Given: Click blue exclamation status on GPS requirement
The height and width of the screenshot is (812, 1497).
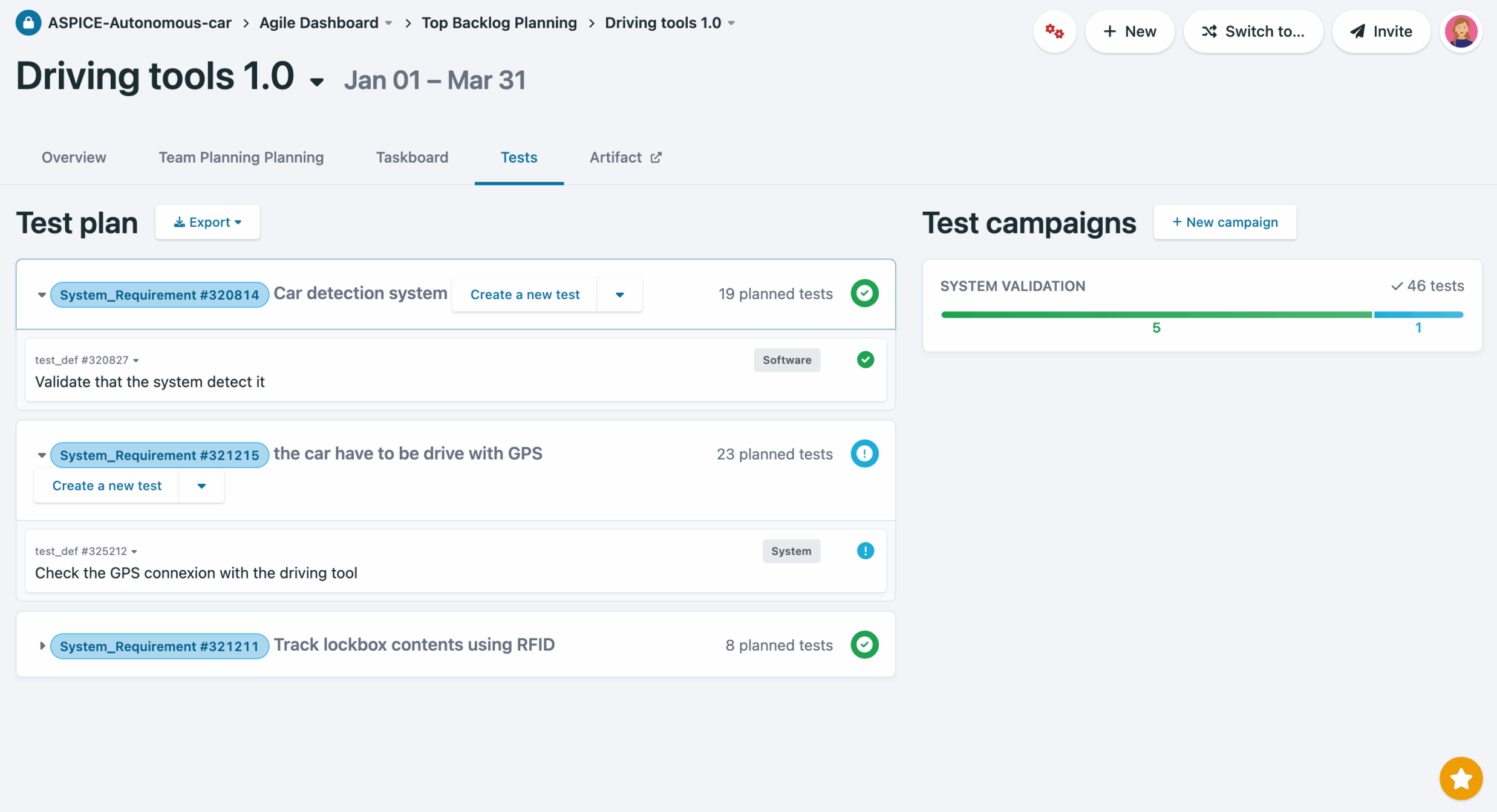Looking at the screenshot, I should click(x=864, y=454).
